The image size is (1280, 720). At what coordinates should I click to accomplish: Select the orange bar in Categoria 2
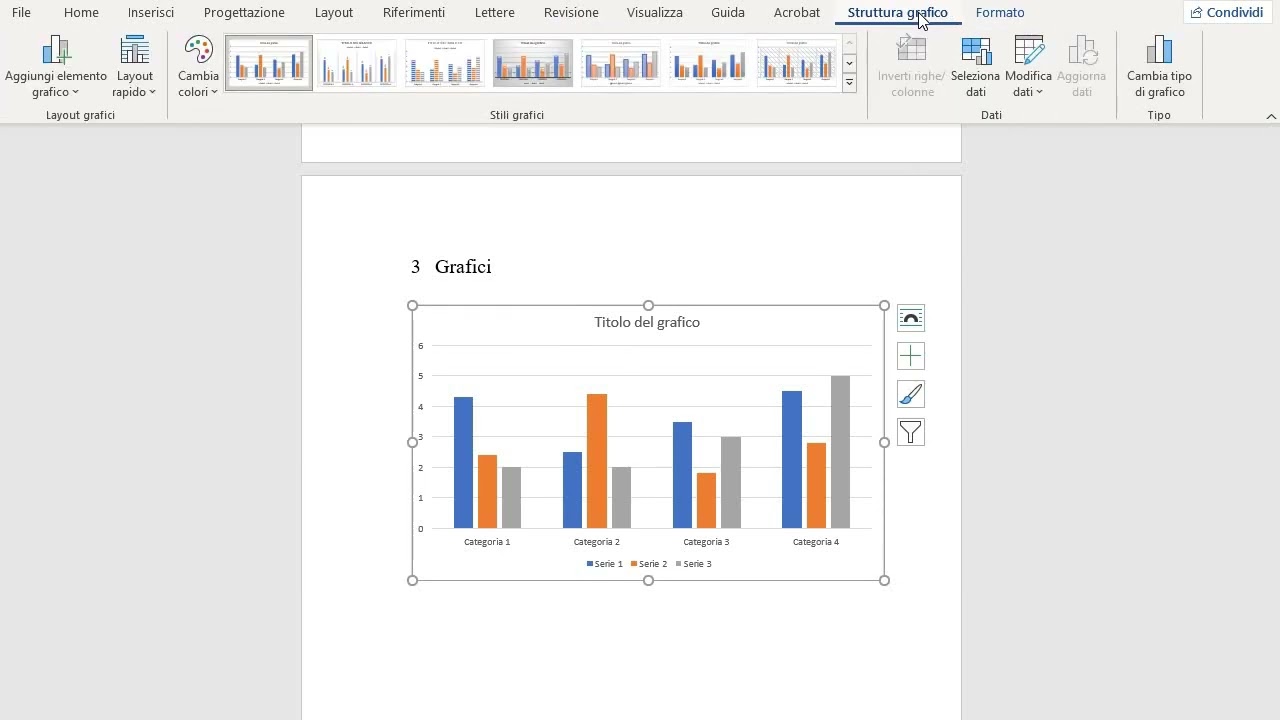coord(597,461)
